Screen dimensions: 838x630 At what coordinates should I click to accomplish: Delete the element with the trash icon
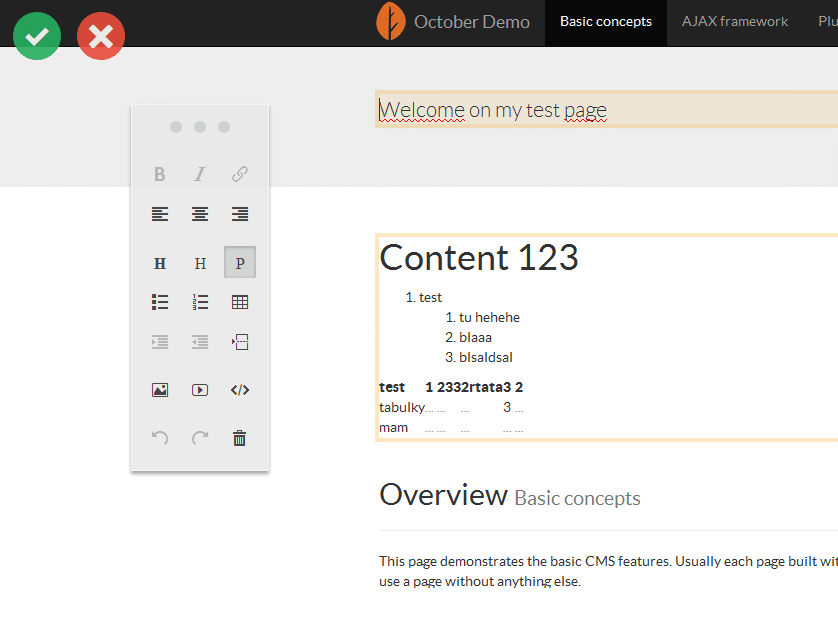click(240, 438)
